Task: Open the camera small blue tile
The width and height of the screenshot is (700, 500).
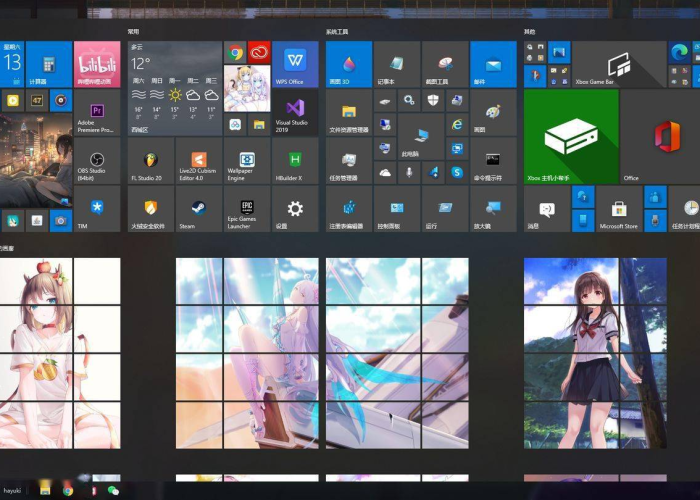Action: (61, 221)
